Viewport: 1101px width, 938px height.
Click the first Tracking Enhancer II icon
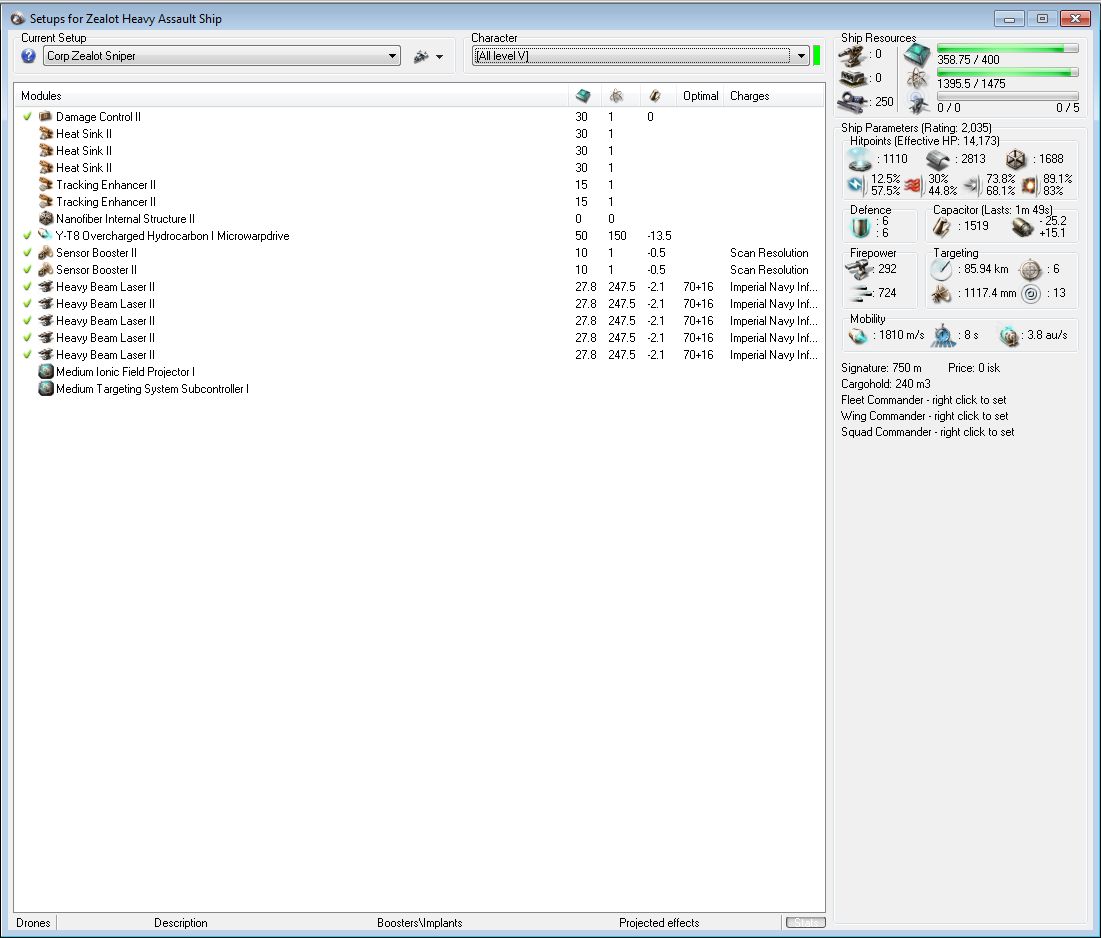[46, 185]
